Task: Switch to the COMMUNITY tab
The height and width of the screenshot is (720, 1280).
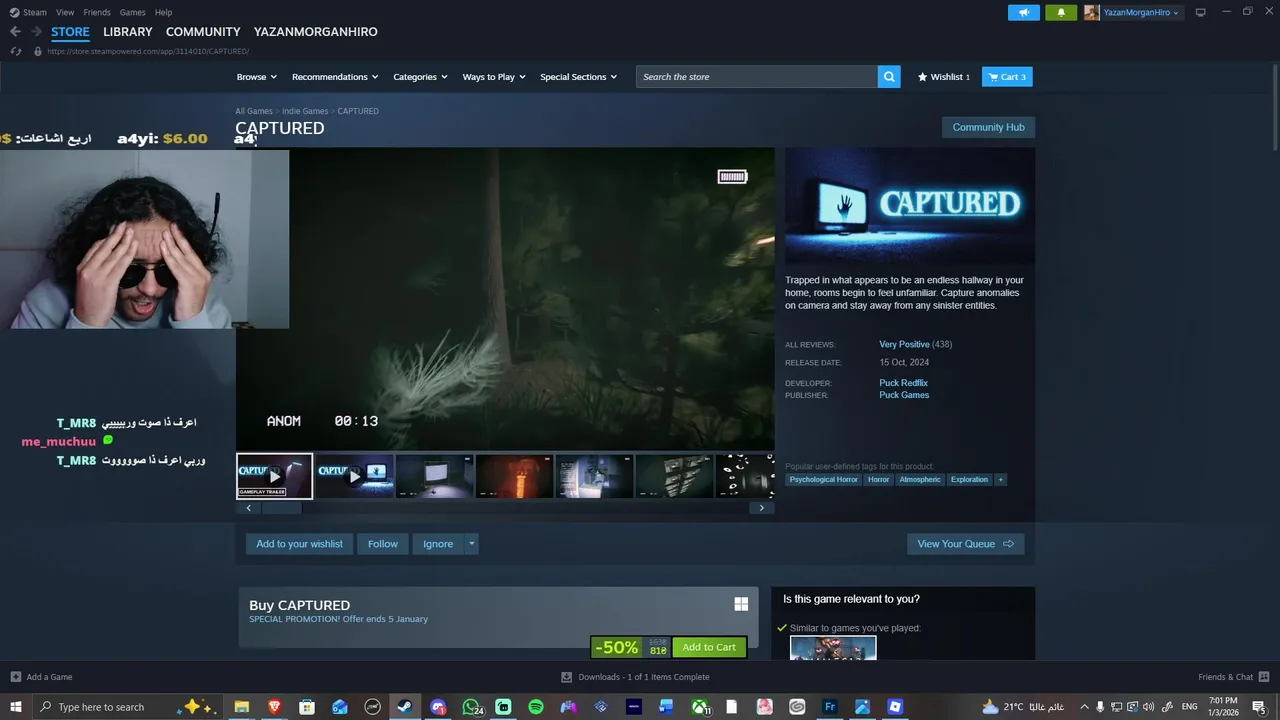Action: pyautogui.click(x=203, y=32)
